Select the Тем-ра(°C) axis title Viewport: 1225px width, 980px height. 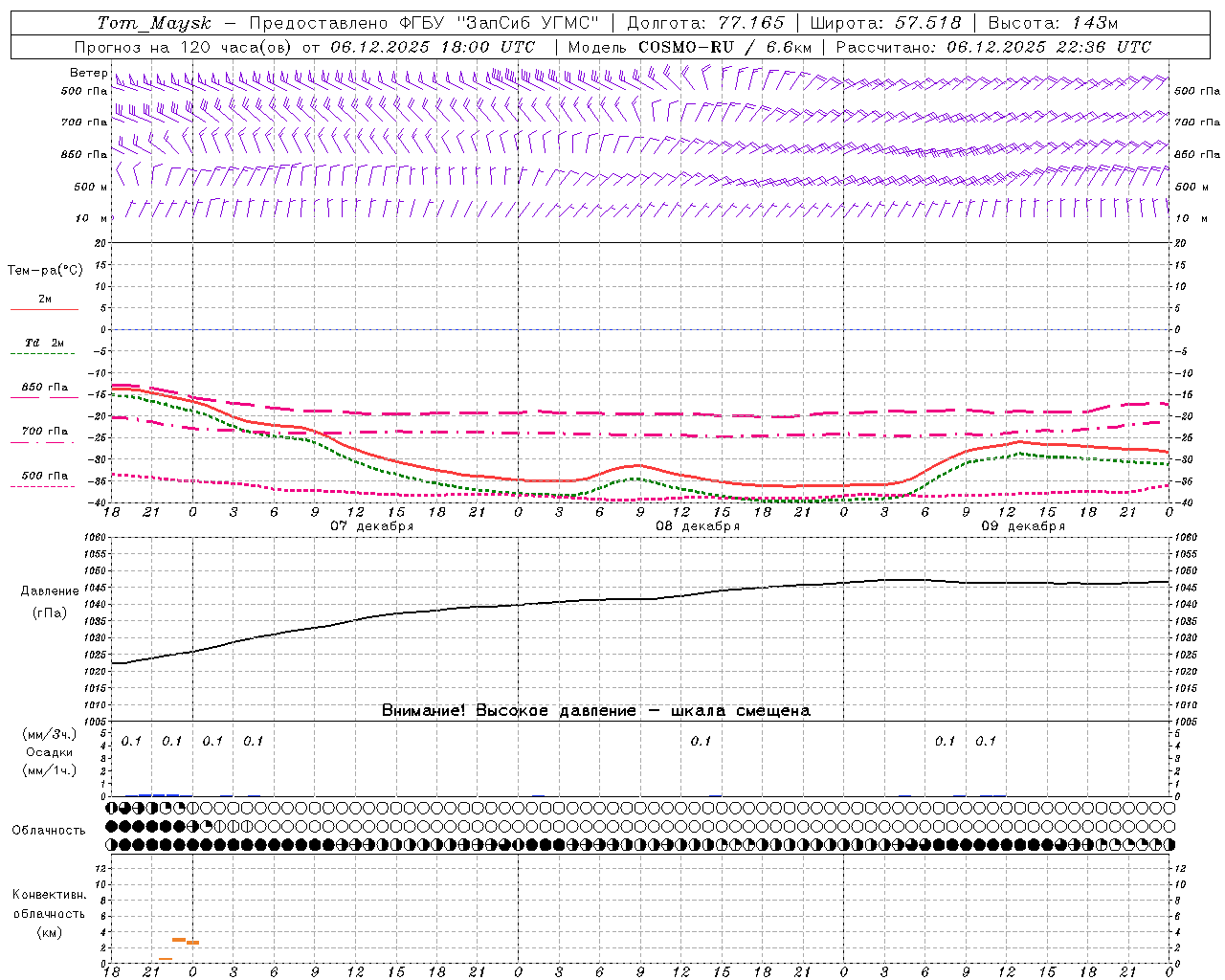tap(45, 271)
